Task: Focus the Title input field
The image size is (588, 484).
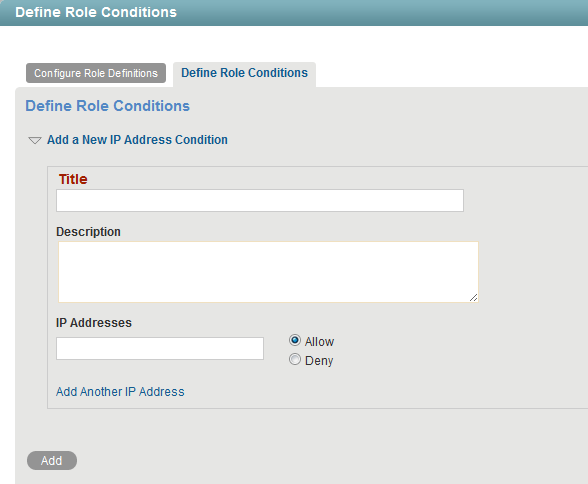Action: pos(260,201)
